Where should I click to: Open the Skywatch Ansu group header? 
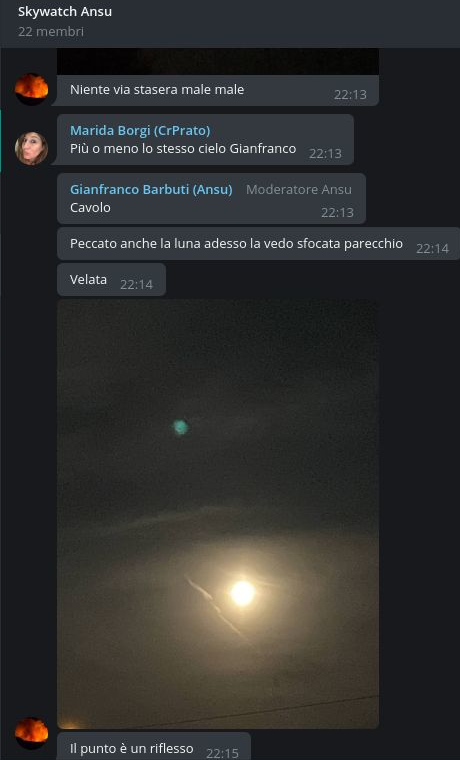coord(65,12)
